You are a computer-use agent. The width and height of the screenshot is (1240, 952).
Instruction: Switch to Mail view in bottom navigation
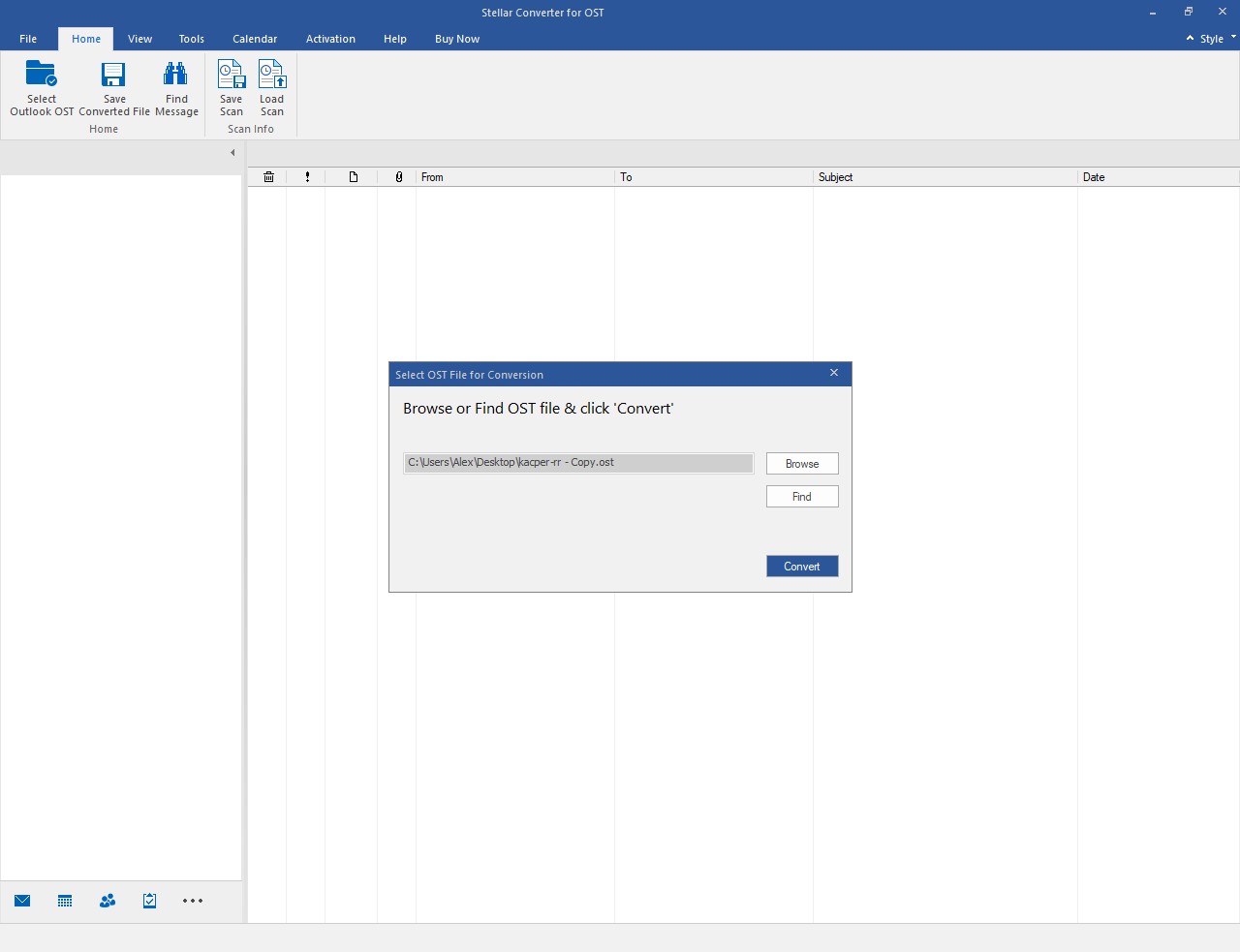click(22, 901)
